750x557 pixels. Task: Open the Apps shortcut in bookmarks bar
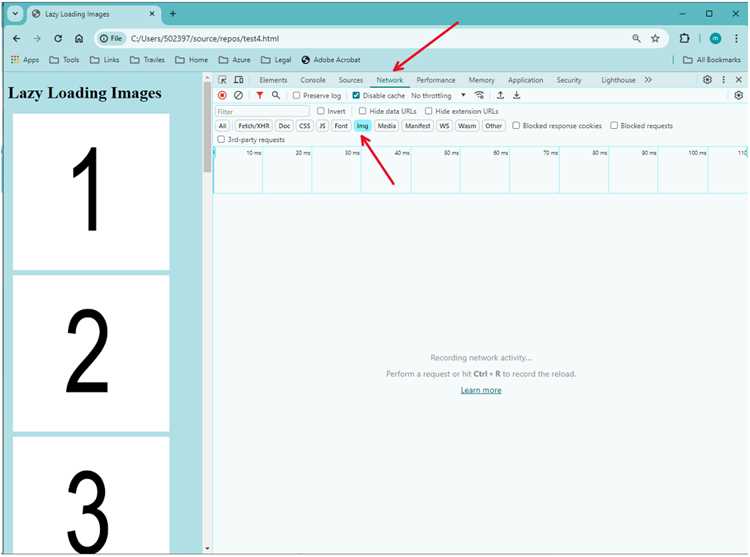[x=25, y=60]
